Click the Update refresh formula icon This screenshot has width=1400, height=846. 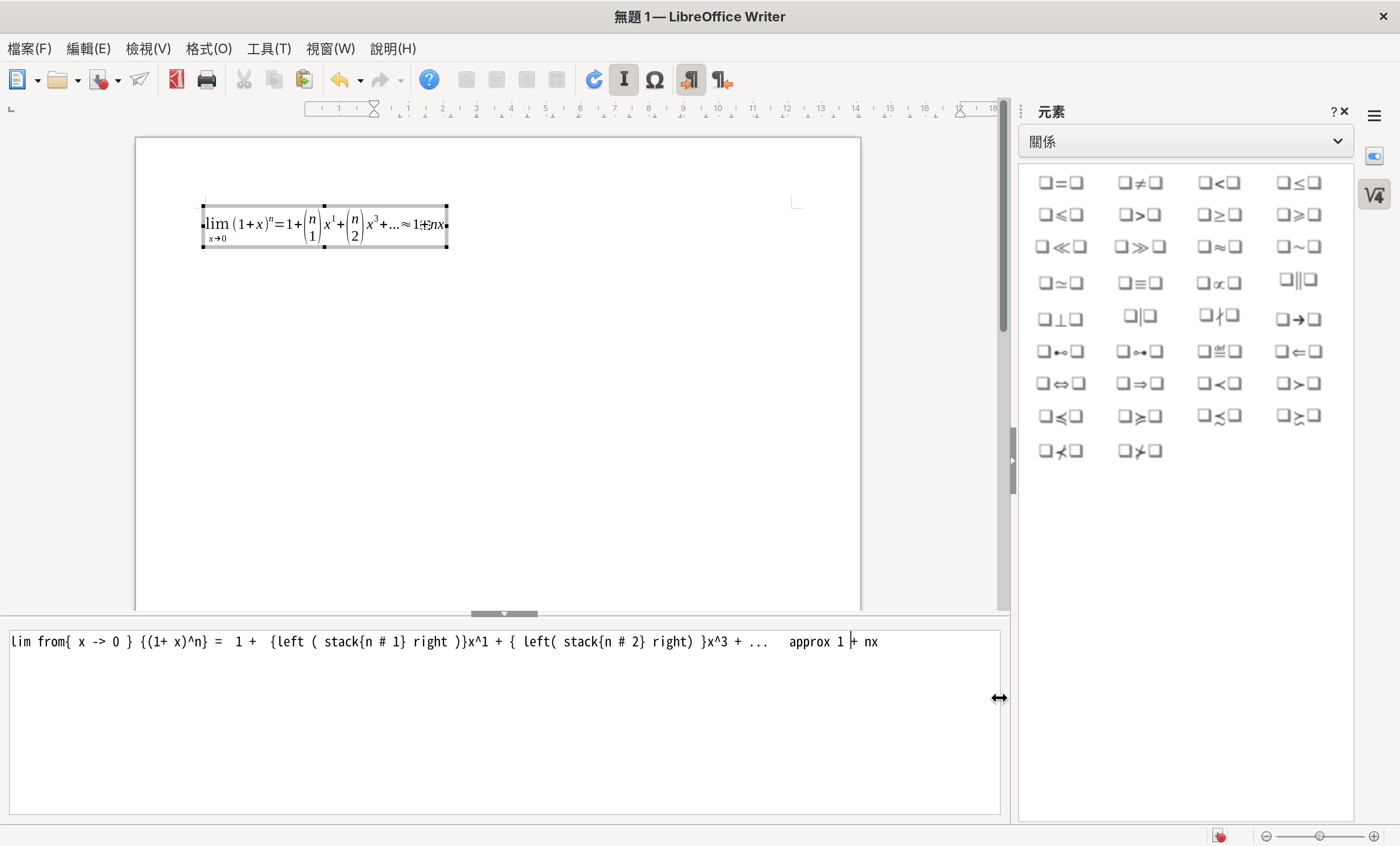click(594, 80)
